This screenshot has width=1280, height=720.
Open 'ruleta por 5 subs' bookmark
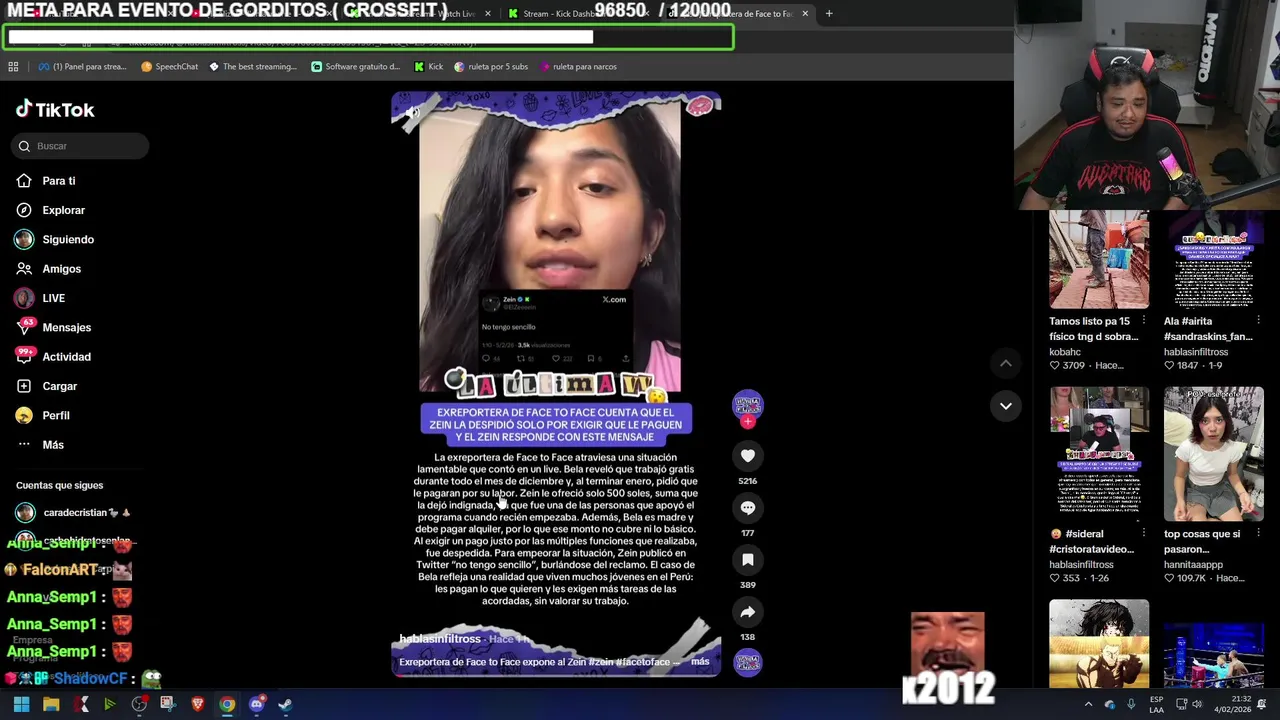point(491,67)
